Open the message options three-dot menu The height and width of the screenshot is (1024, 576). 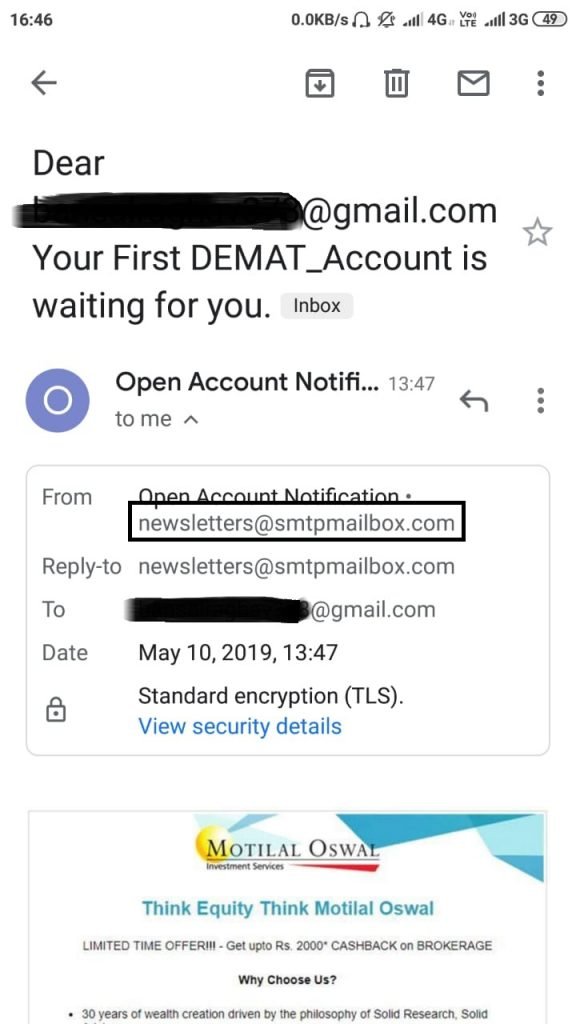[x=540, y=400]
